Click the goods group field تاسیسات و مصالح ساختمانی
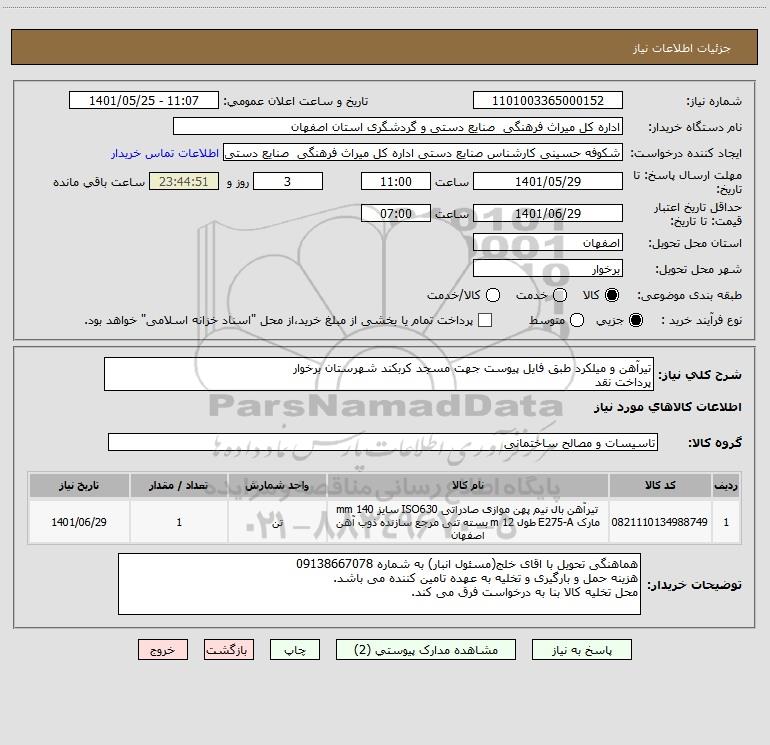Screen dimensions: 770x745 (383, 442)
